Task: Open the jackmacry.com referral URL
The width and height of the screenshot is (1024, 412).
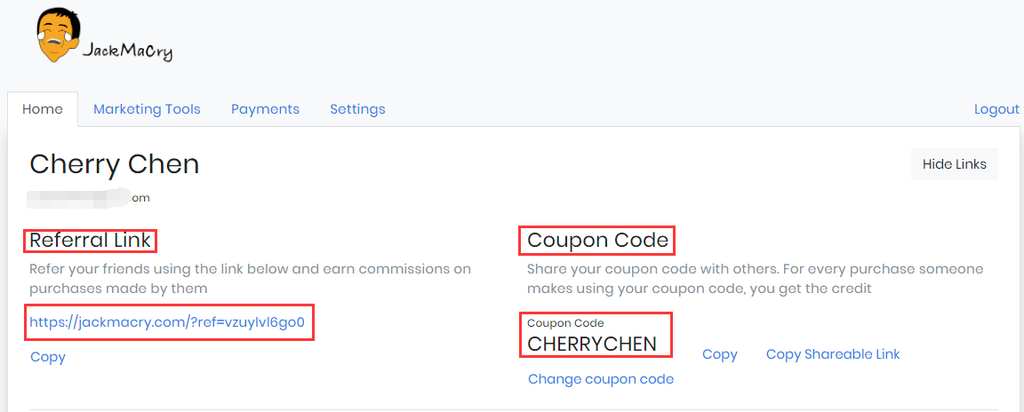Action: click(x=167, y=322)
